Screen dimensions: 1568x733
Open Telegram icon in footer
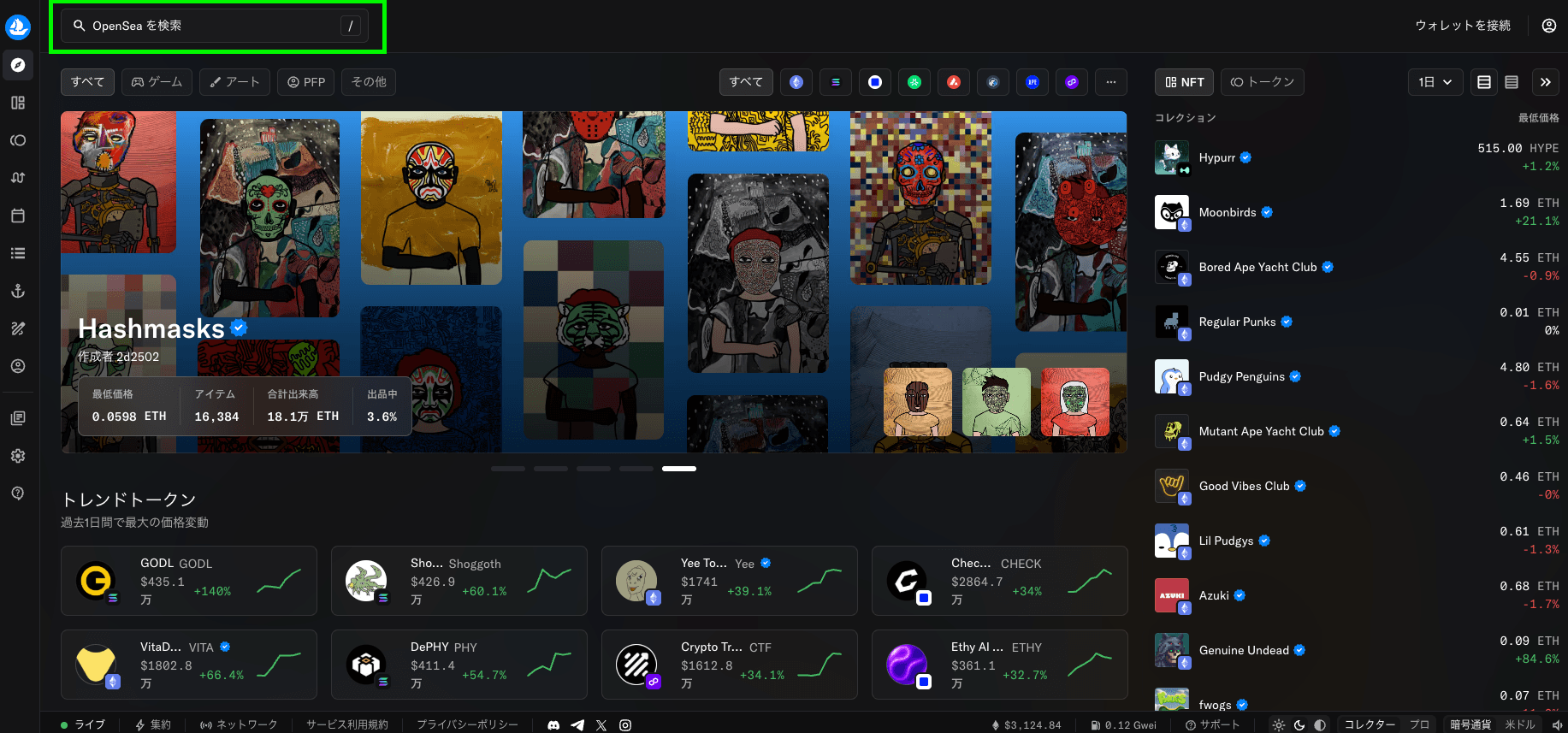tap(577, 724)
